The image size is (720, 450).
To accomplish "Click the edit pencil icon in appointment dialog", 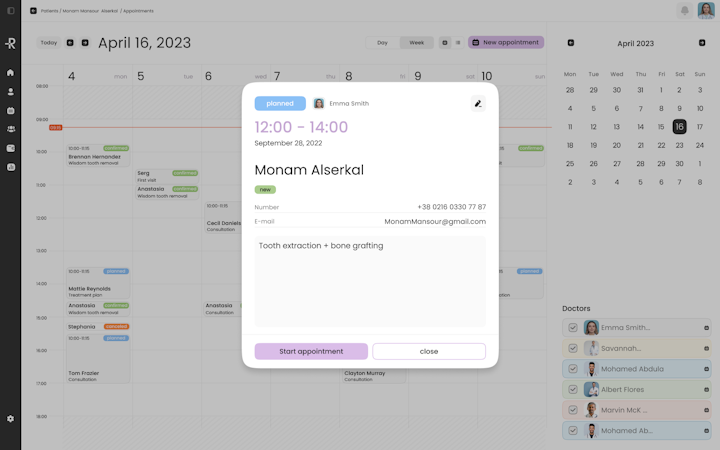I will click(x=478, y=103).
